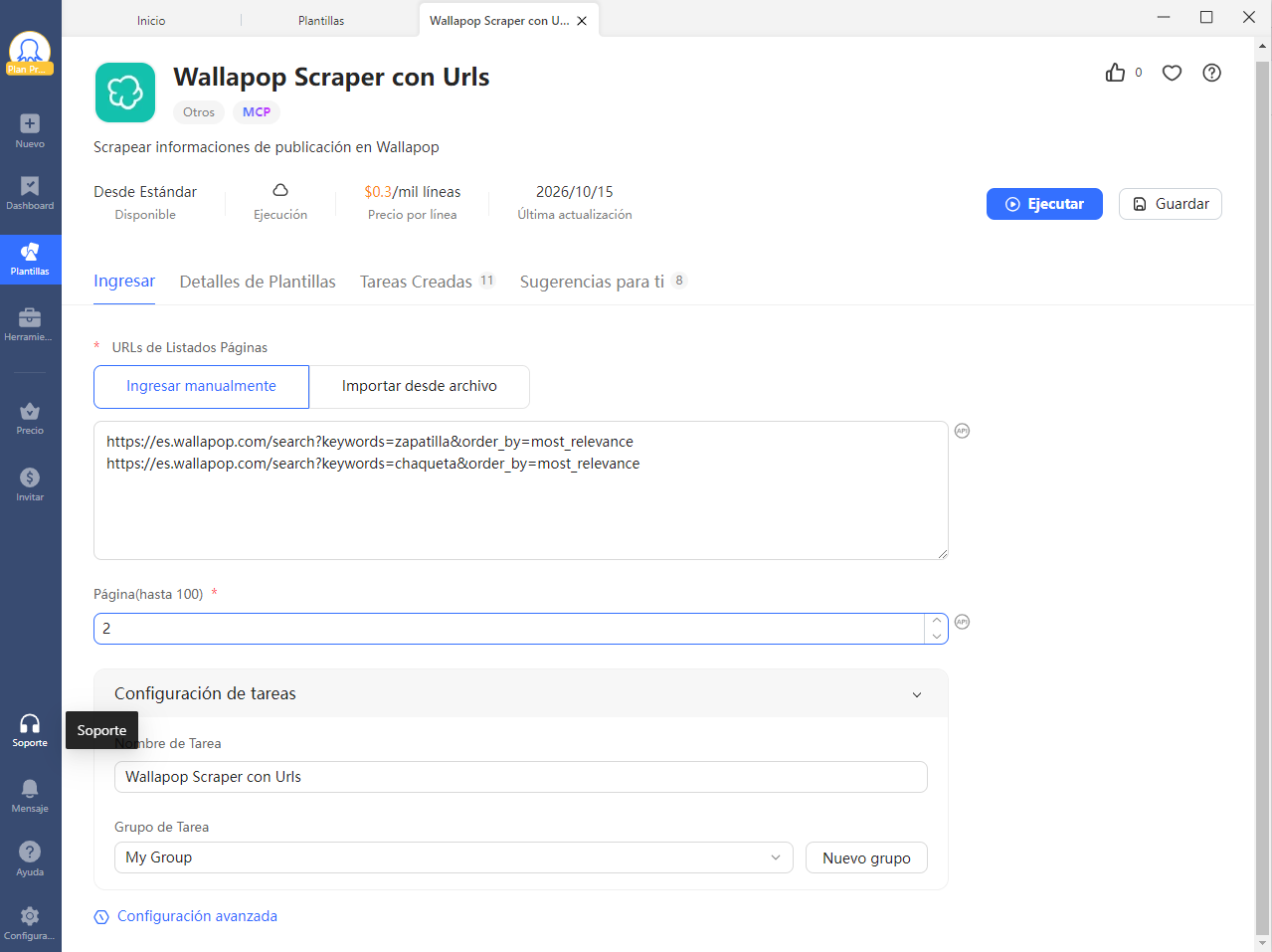Click the Nuevo grupo button
This screenshot has height=952, width=1272.
866,857
